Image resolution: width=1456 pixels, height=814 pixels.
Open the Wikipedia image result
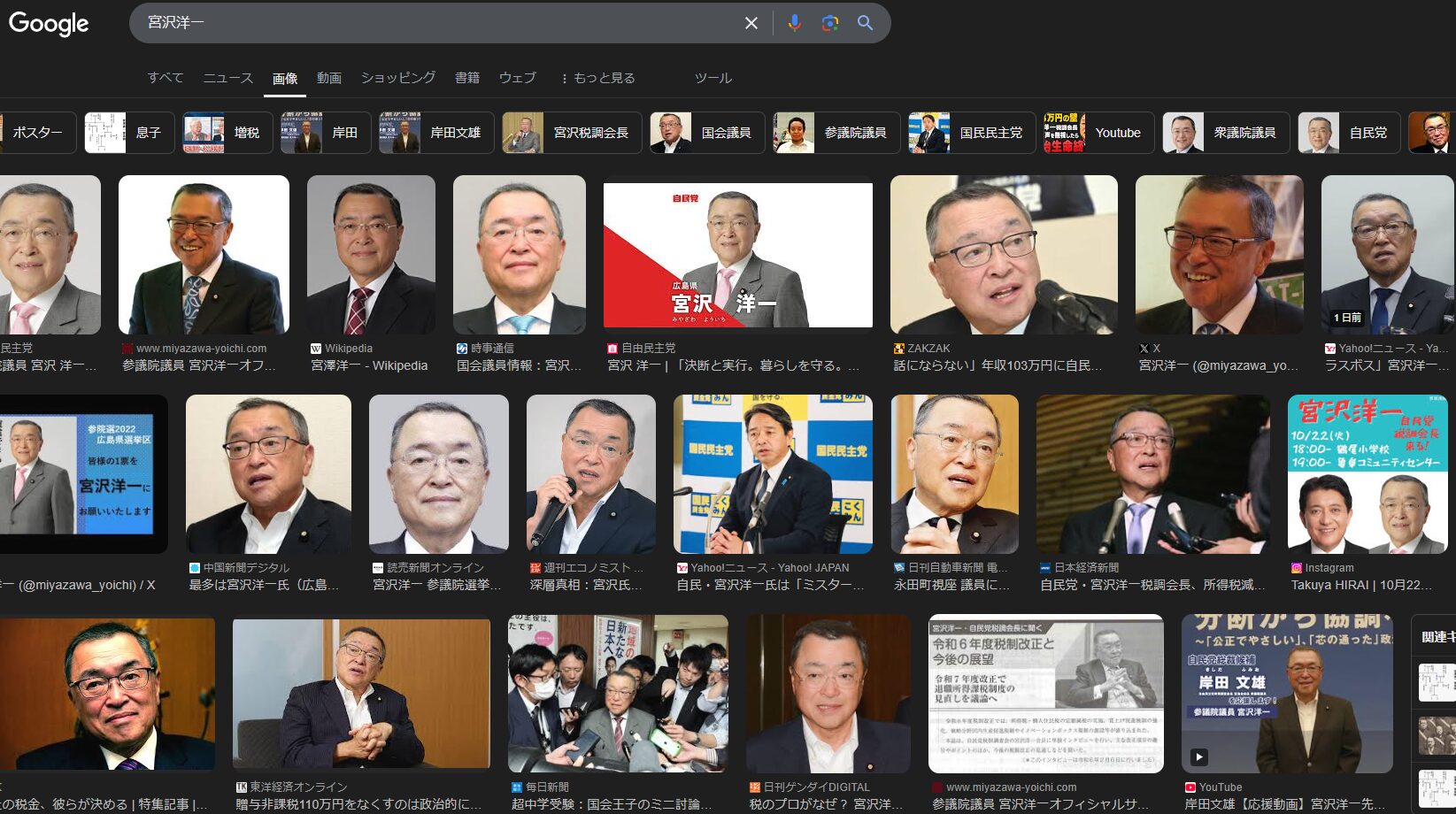(x=371, y=255)
